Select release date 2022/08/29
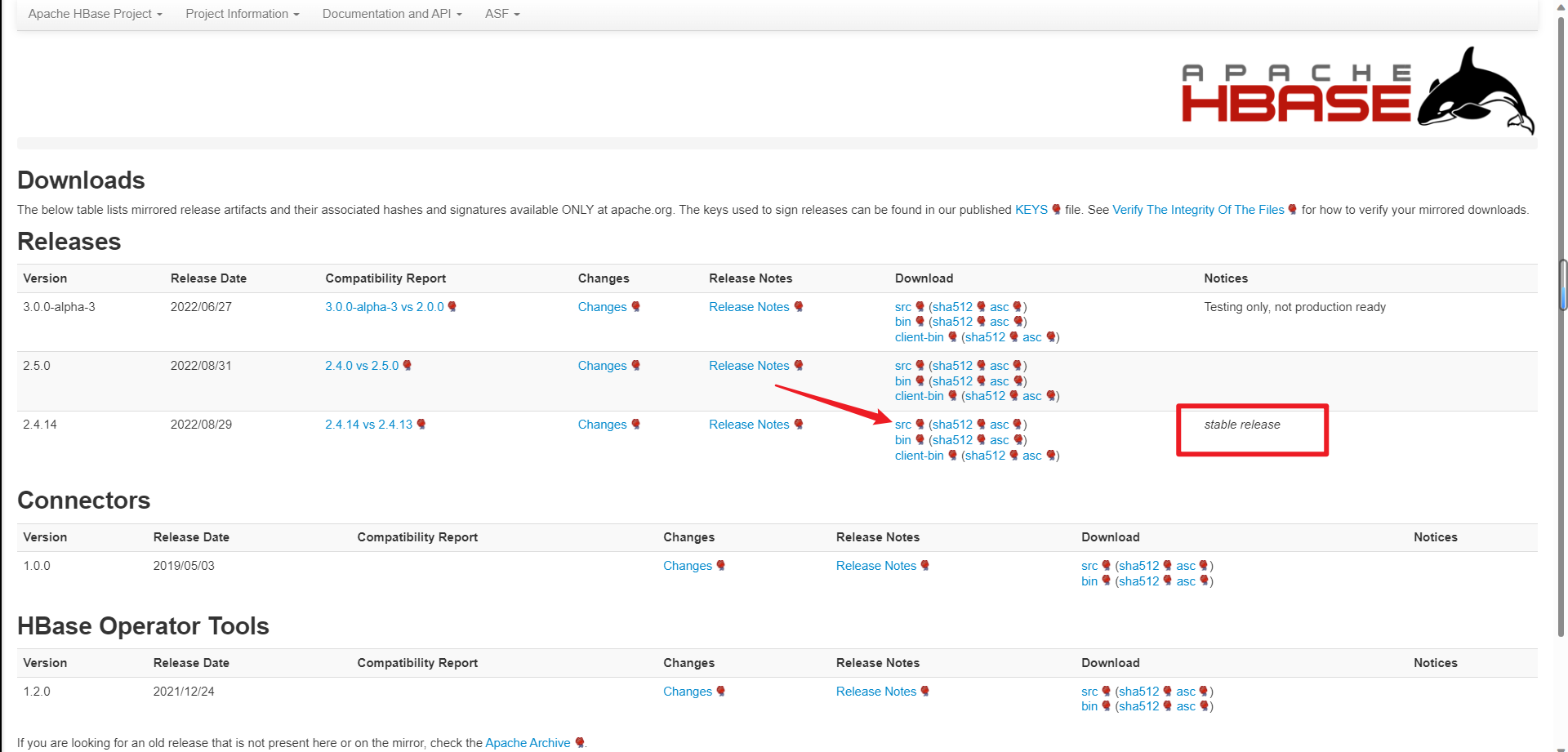1568x752 pixels. tap(201, 425)
